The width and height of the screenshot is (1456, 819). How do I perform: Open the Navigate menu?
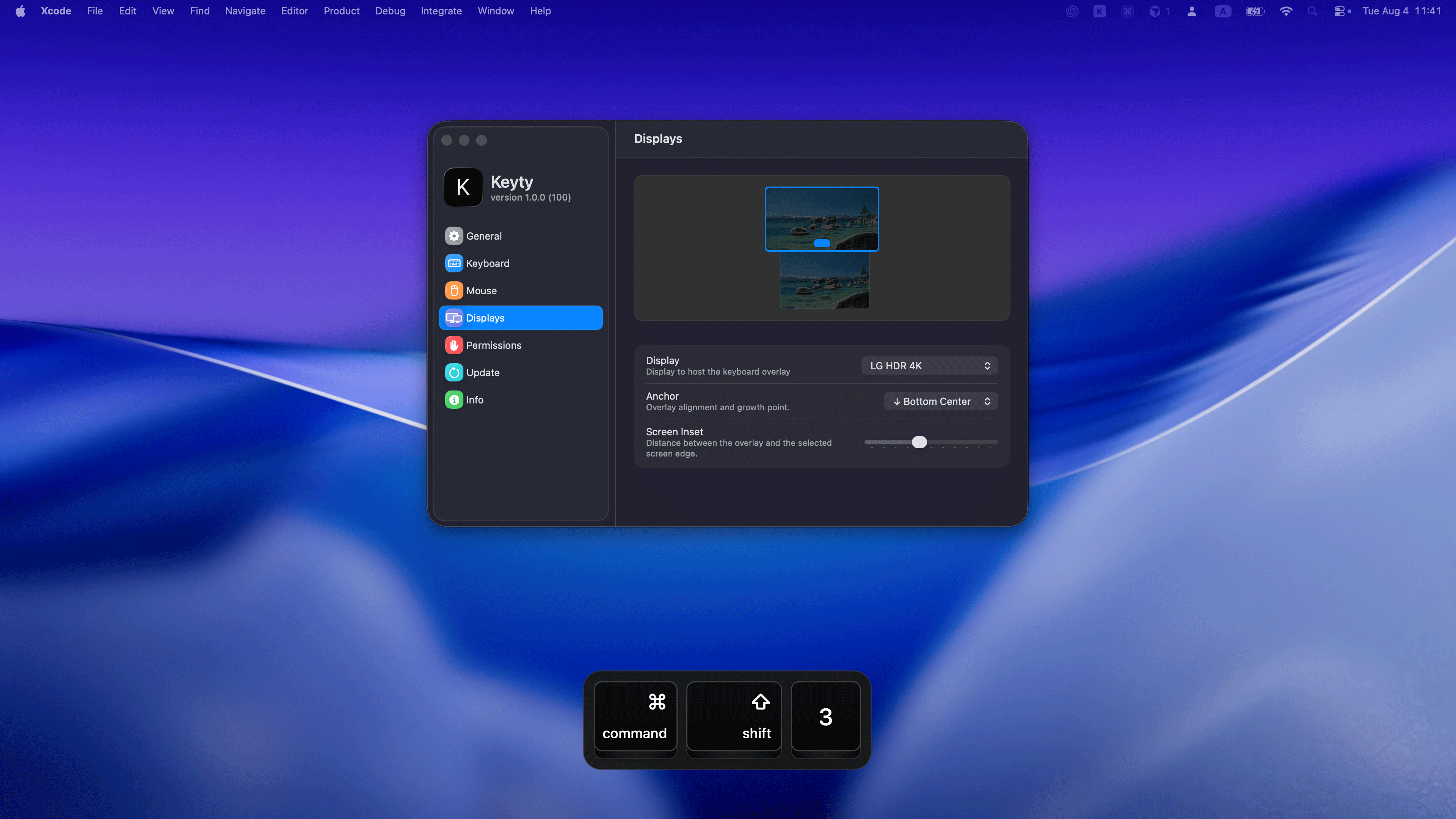click(245, 11)
